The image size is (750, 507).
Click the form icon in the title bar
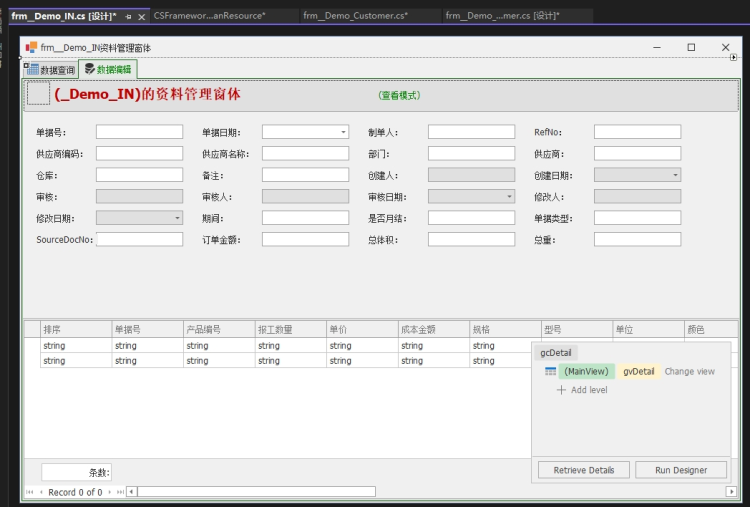(31, 47)
